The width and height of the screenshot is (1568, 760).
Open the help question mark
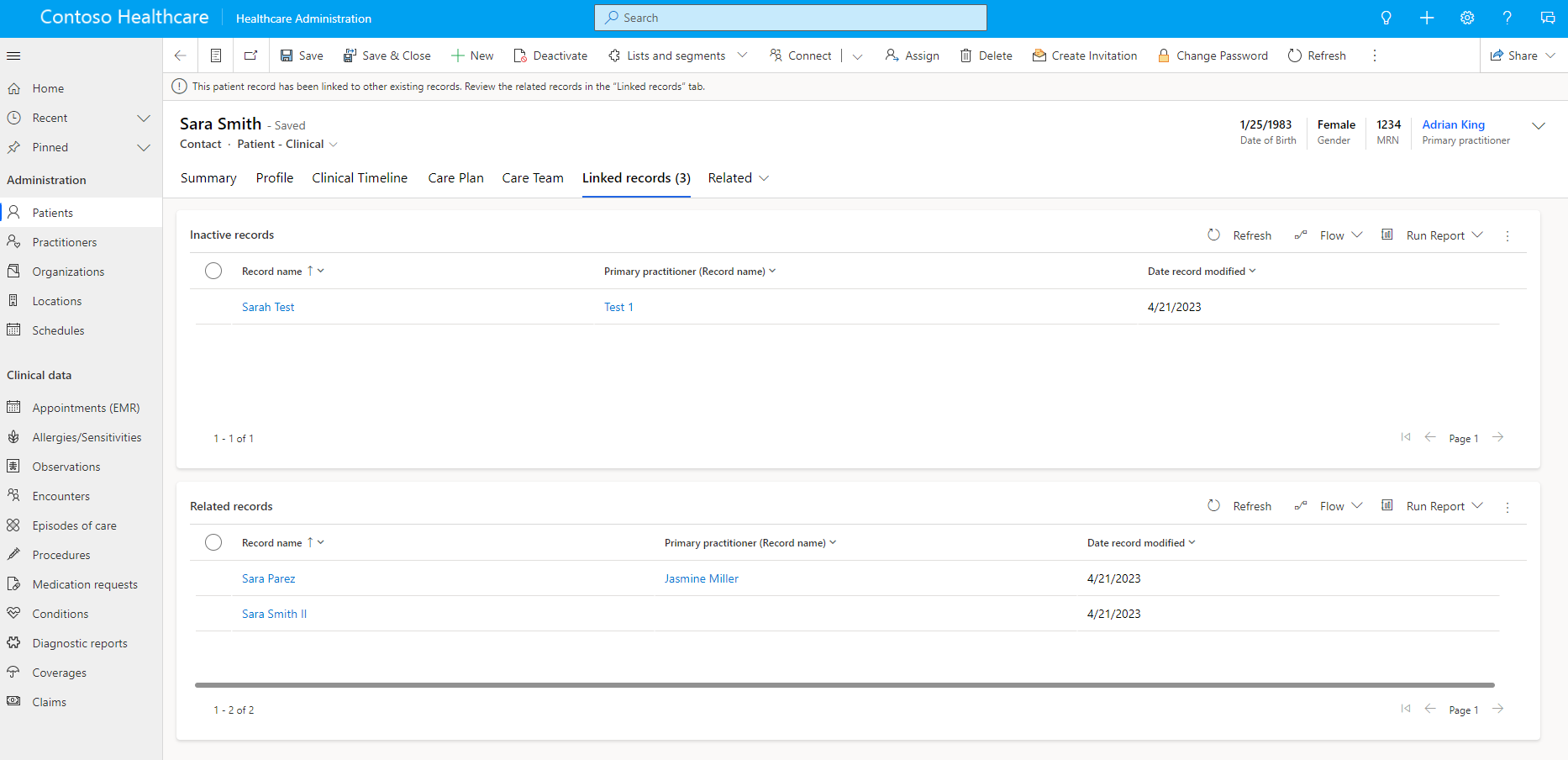pyautogui.click(x=1507, y=18)
